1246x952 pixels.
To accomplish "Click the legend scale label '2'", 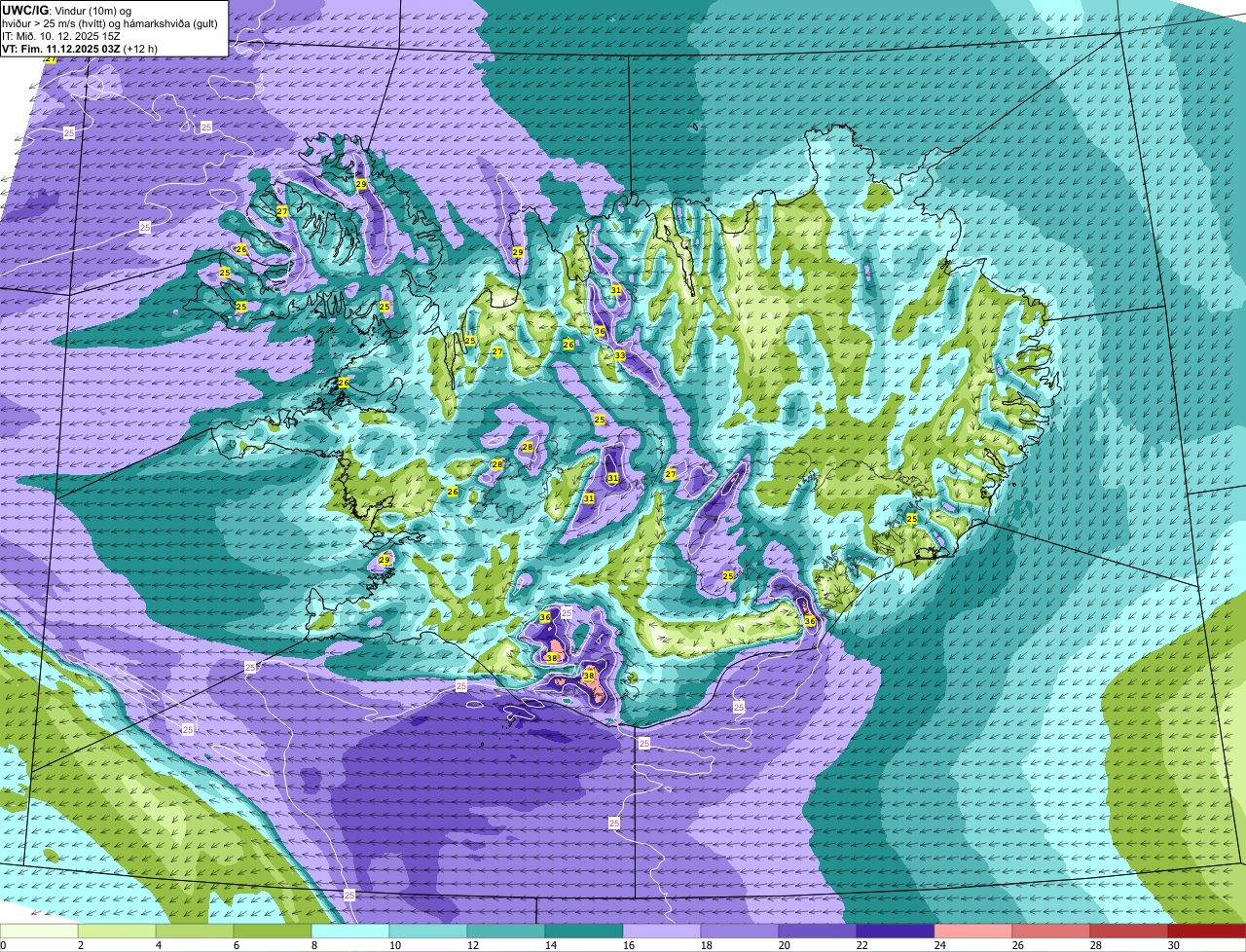I will (81, 945).
